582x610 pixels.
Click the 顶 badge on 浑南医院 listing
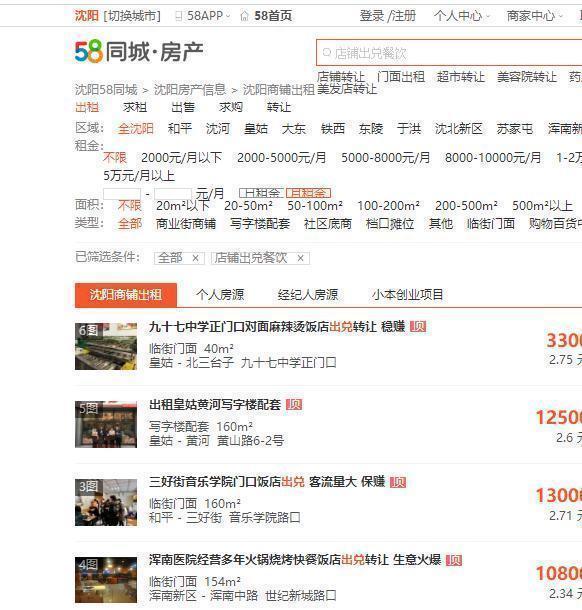click(x=454, y=560)
